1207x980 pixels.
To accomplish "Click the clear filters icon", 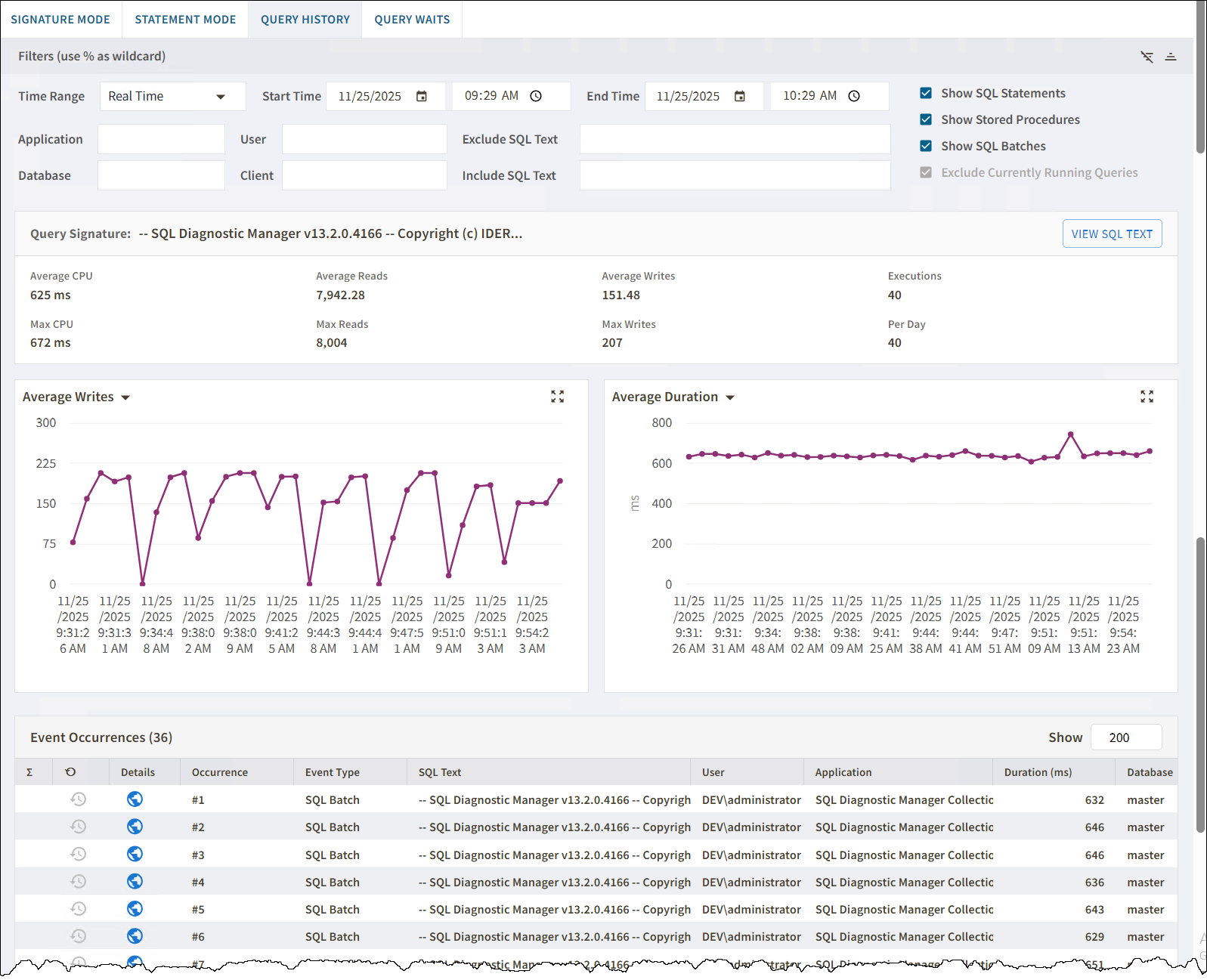I will (1147, 57).
